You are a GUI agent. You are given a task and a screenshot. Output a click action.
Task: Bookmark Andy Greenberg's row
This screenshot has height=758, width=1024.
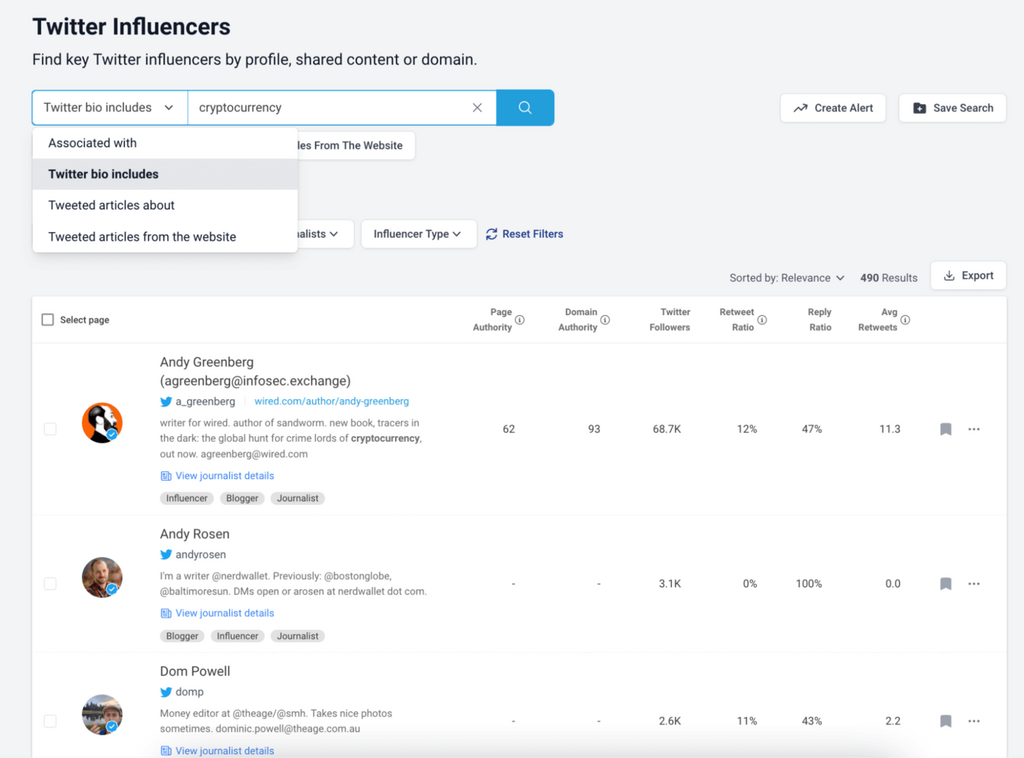(x=945, y=429)
